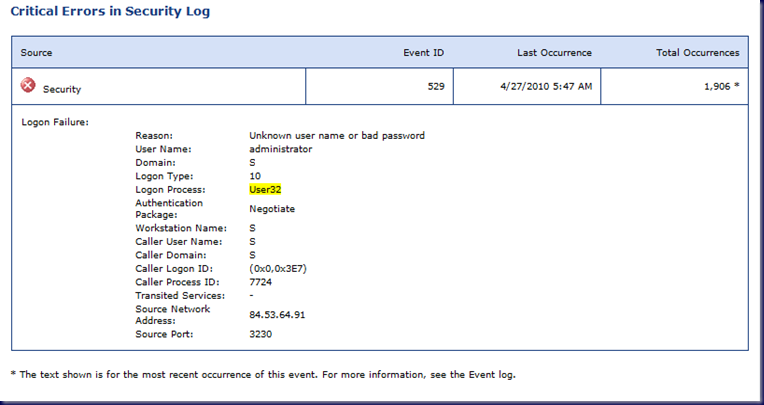Click the red error icon beside Security
764x405 pixels.
(x=28, y=85)
